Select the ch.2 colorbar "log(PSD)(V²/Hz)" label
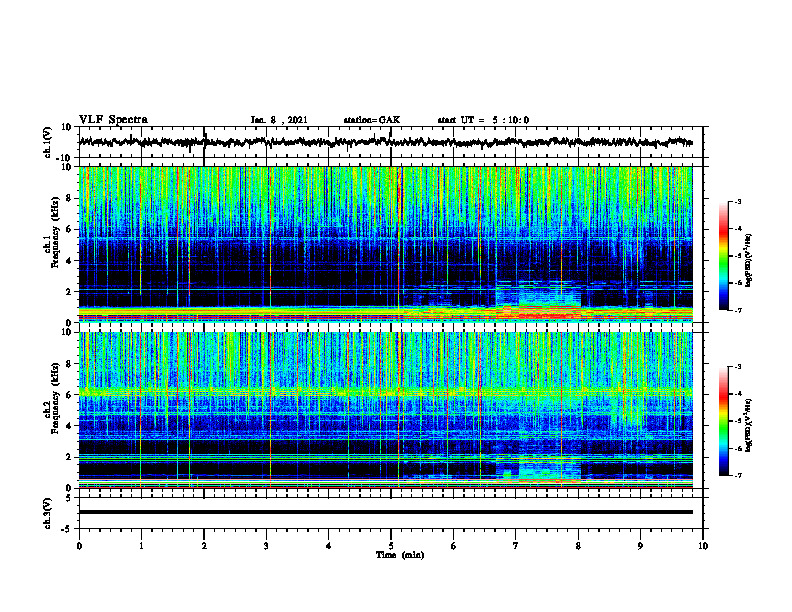 (x=748, y=425)
